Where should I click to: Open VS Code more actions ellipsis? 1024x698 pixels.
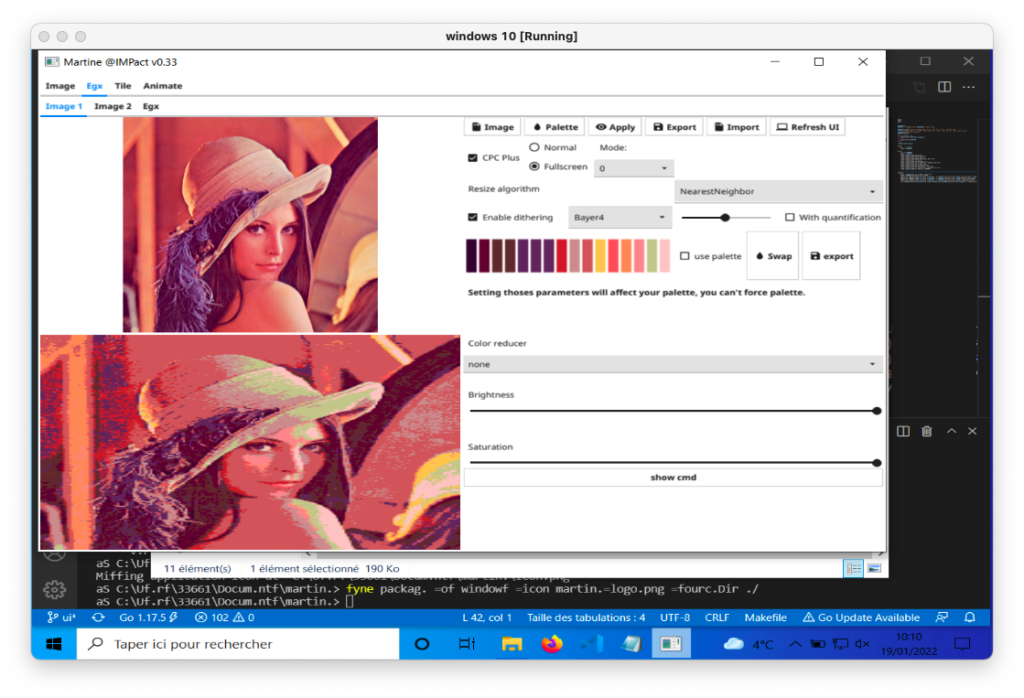[968, 87]
